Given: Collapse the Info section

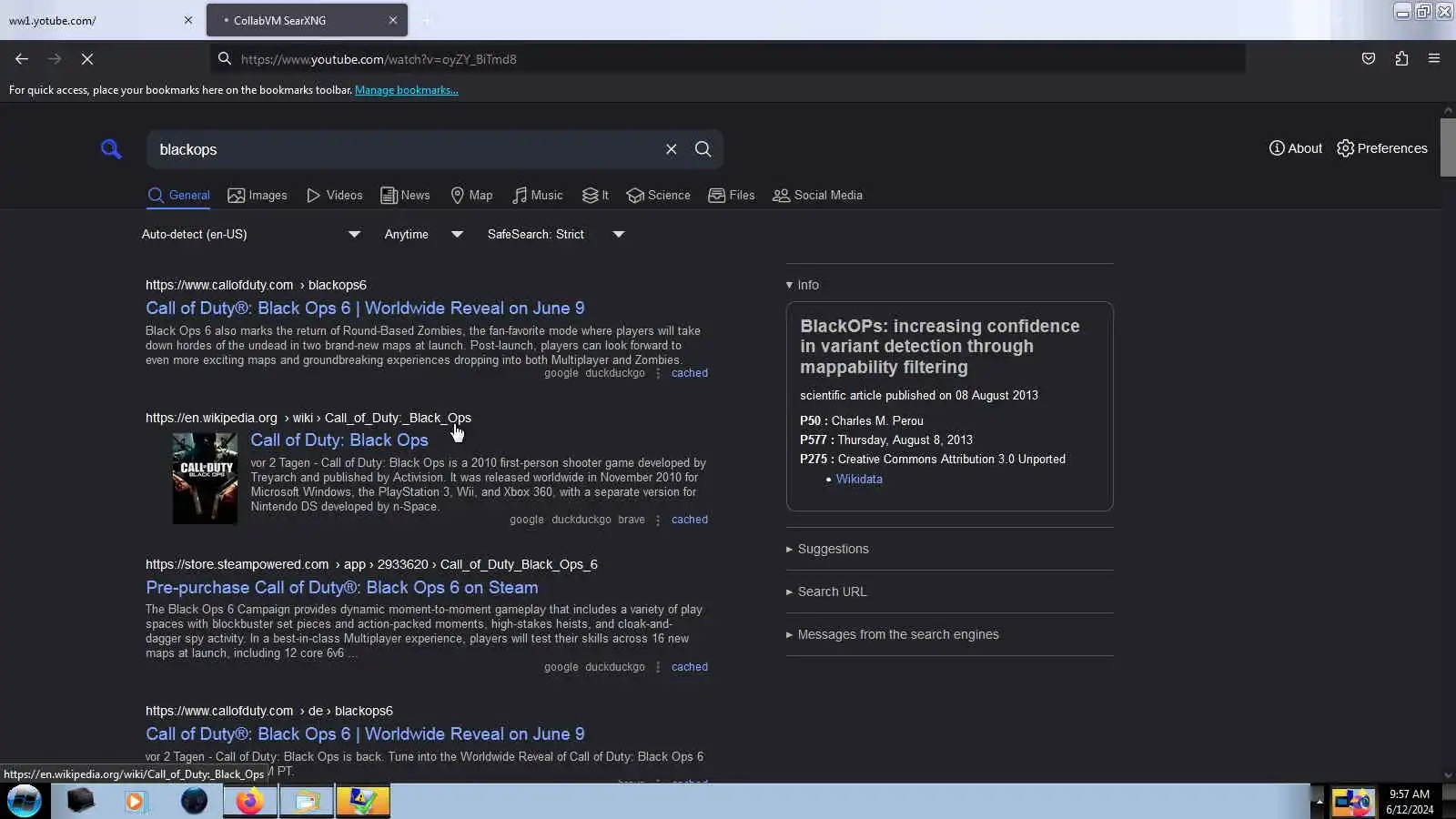Looking at the screenshot, I should click(803, 285).
